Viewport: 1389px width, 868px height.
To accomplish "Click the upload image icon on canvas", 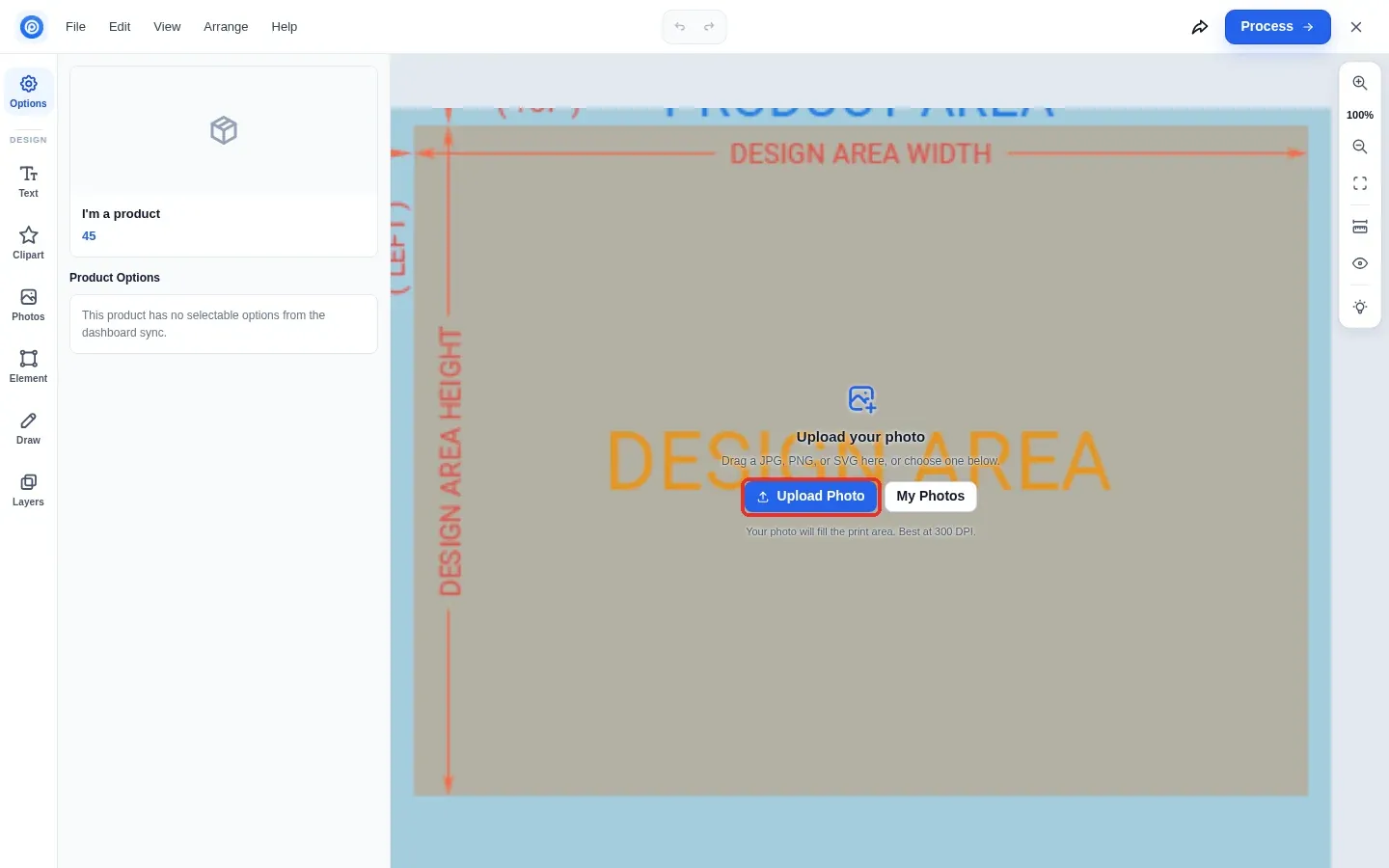I will (861, 398).
